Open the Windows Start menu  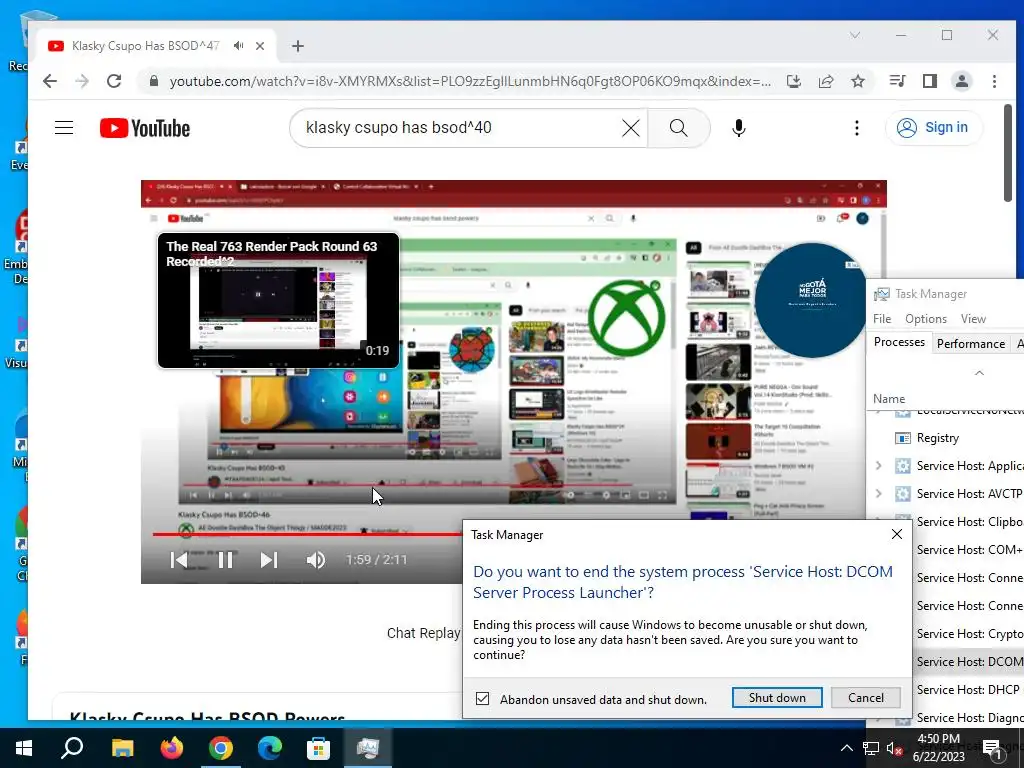pos(24,748)
